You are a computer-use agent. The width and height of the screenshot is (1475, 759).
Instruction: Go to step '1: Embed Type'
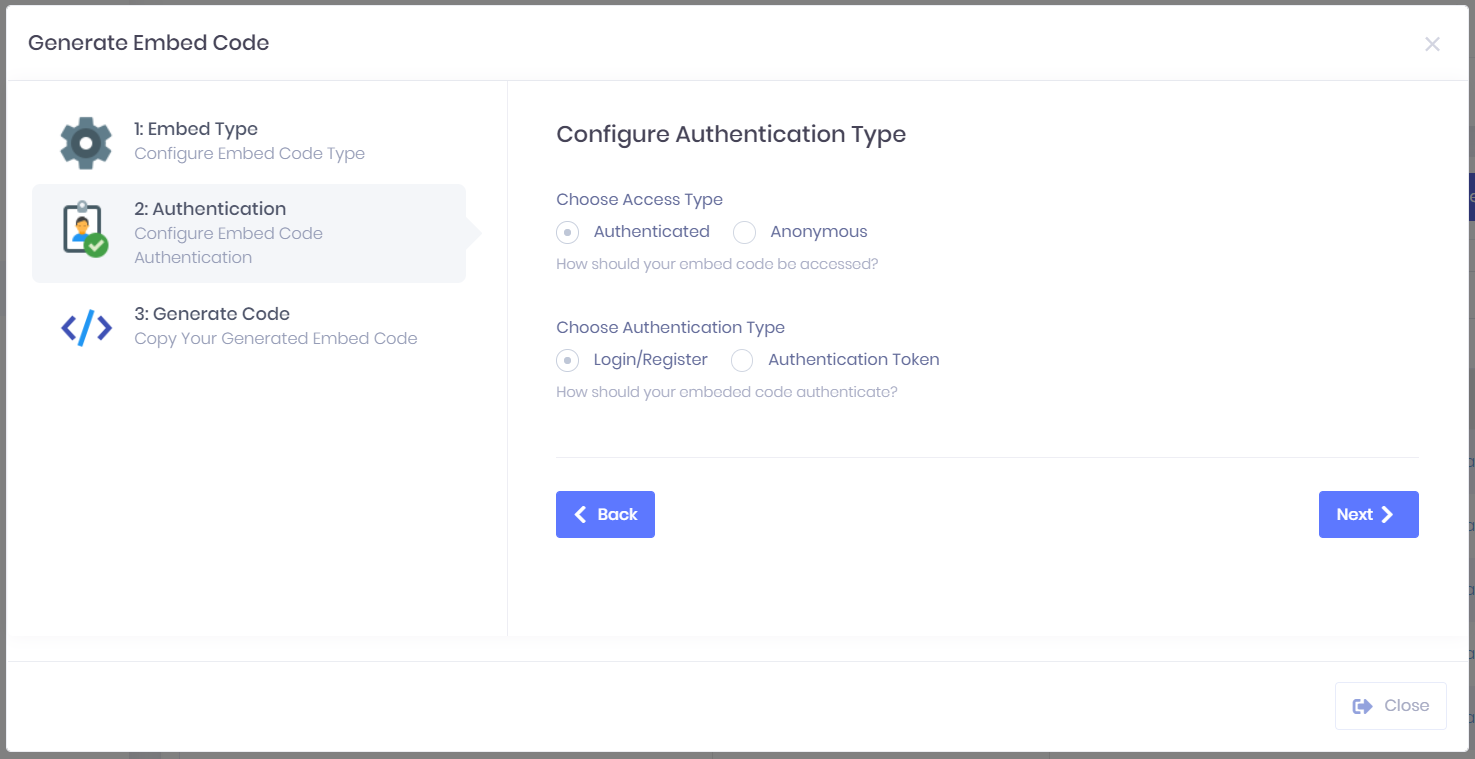196,129
